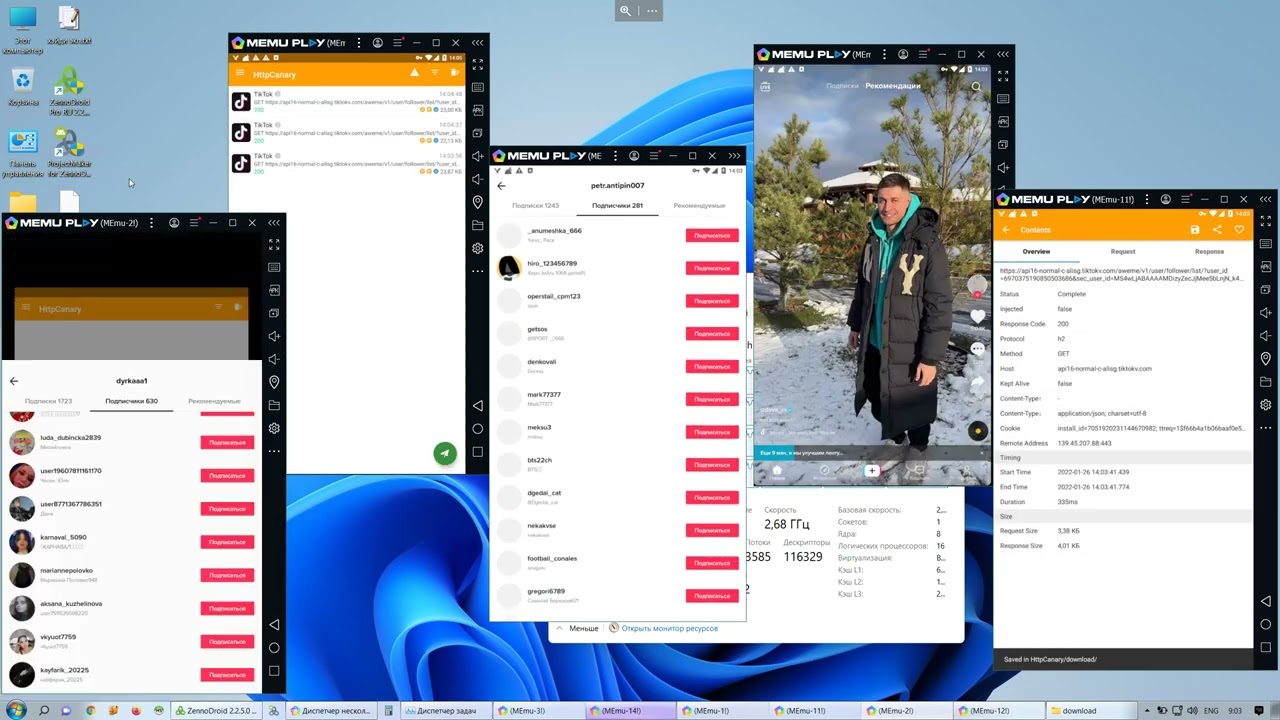Screen dimensions: 1280x720
Task: Open ZennoDroid desktop shortcut
Action: pyautogui.click(x=68, y=92)
